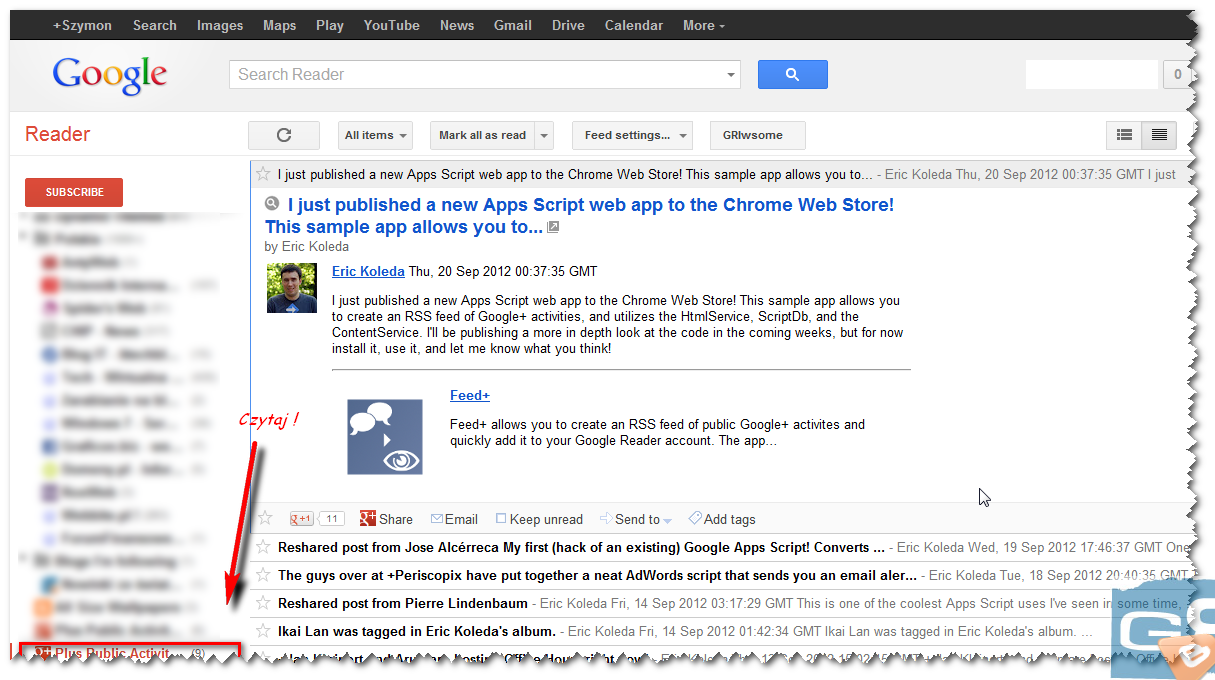Star the Jose Alcérreca reshared post
Viewport: 1215px width, 680px height.
tap(263, 547)
